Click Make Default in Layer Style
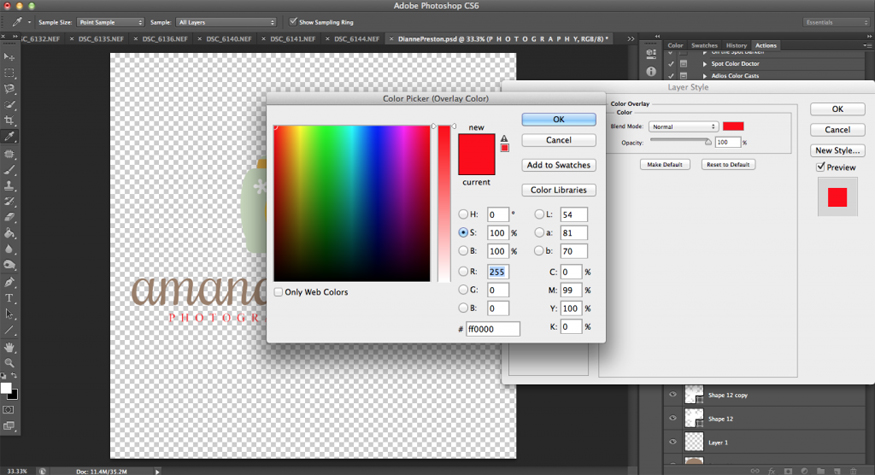This screenshot has width=875, height=475. coord(665,165)
